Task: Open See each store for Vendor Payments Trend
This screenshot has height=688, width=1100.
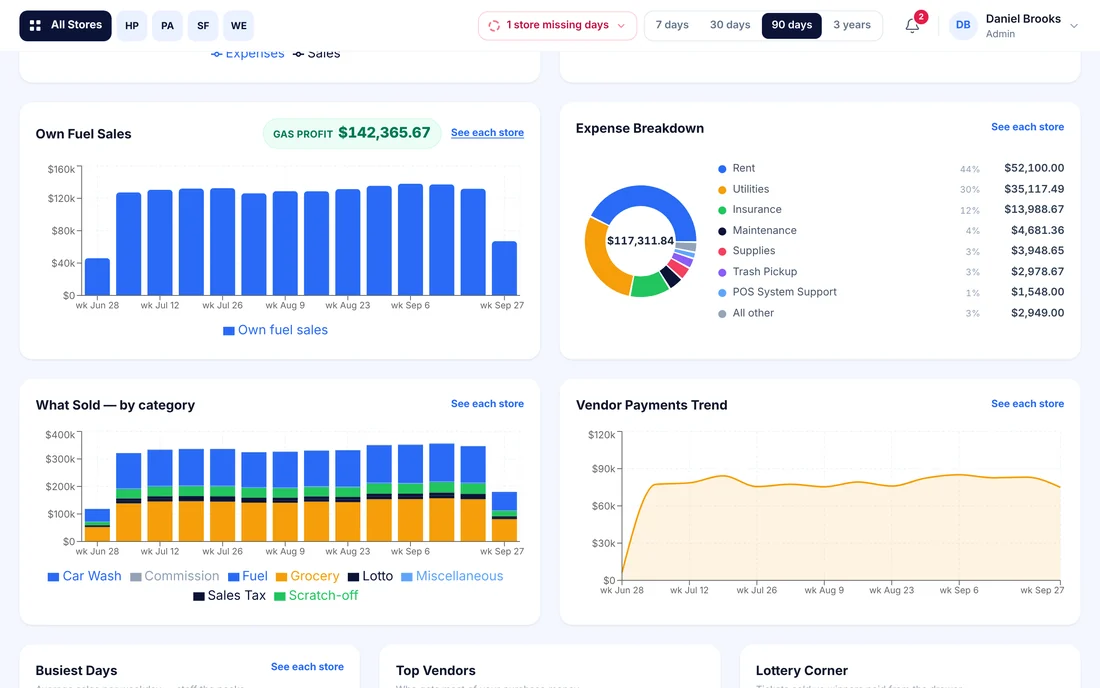Action: pos(1027,404)
